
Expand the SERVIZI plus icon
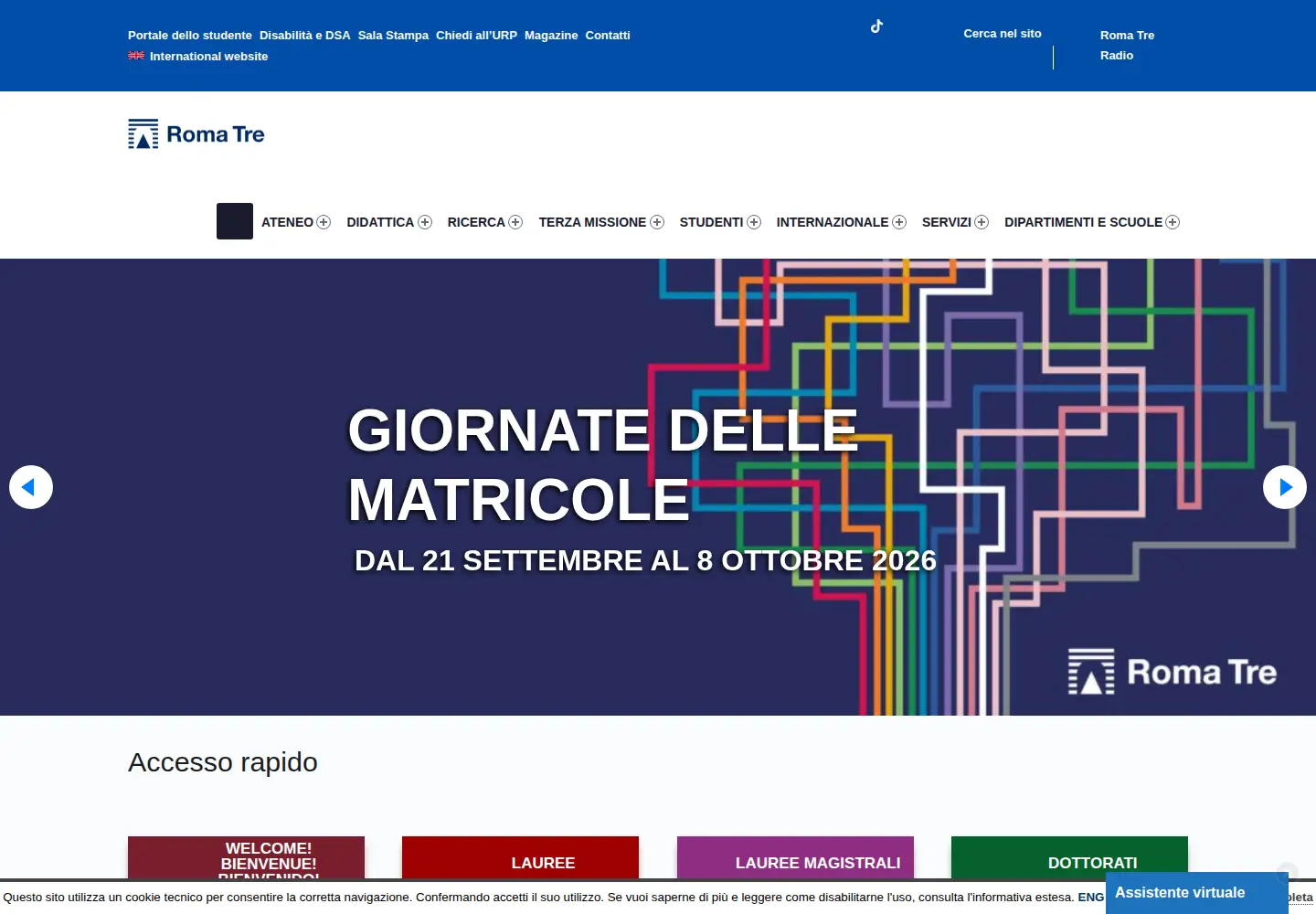982,222
